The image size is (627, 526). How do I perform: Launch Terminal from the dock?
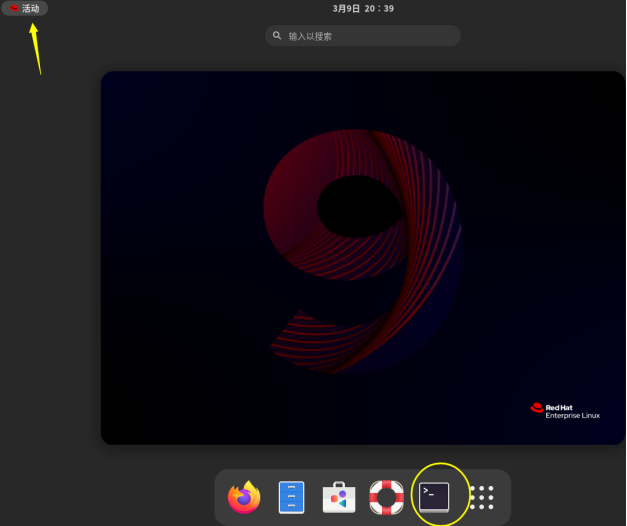pyautogui.click(x=434, y=497)
